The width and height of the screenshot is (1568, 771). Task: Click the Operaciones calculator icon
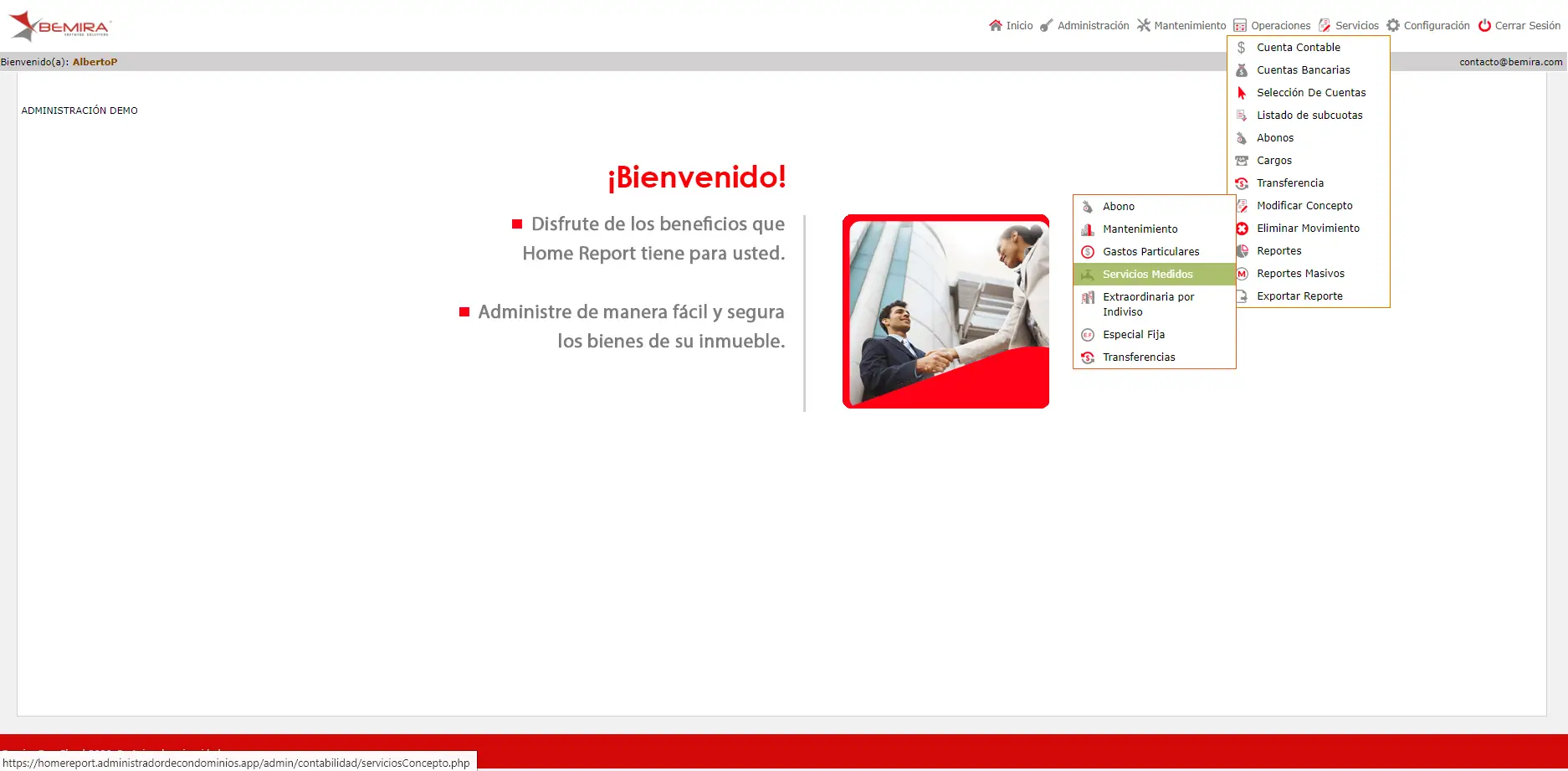pos(1240,26)
